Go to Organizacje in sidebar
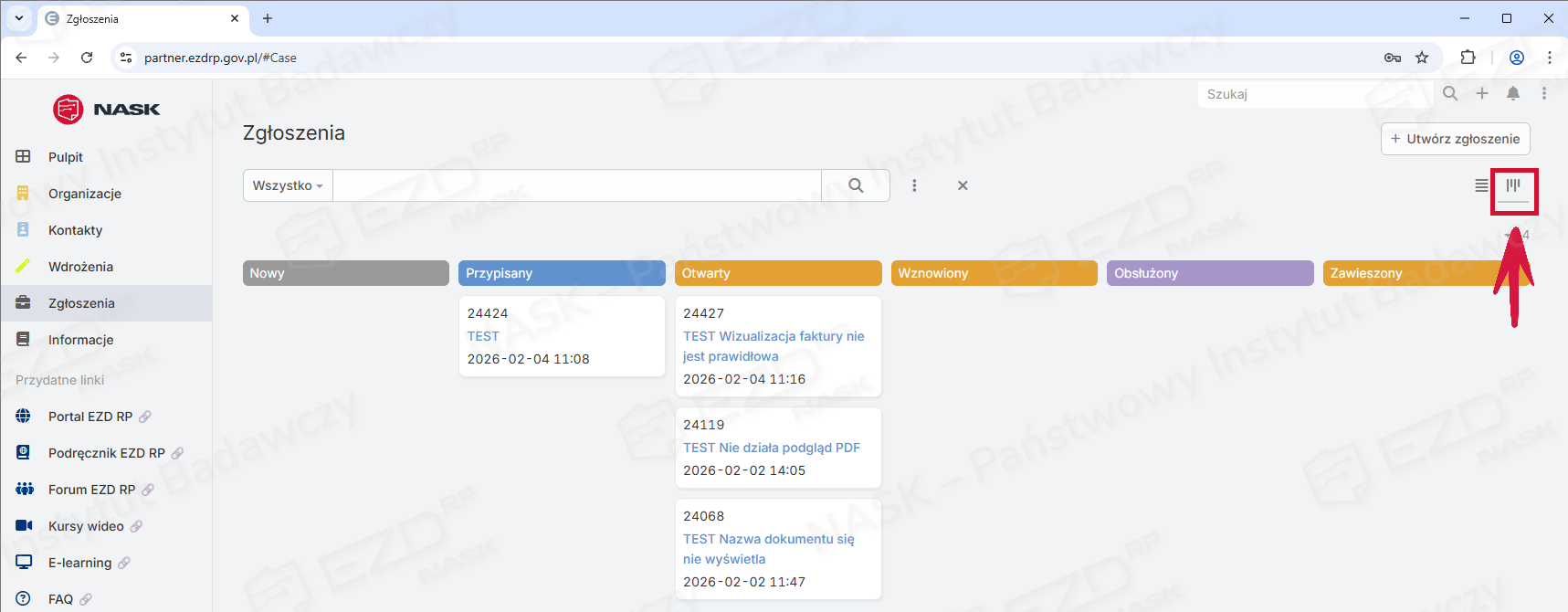The image size is (1568, 612). click(x=85, y=194)
